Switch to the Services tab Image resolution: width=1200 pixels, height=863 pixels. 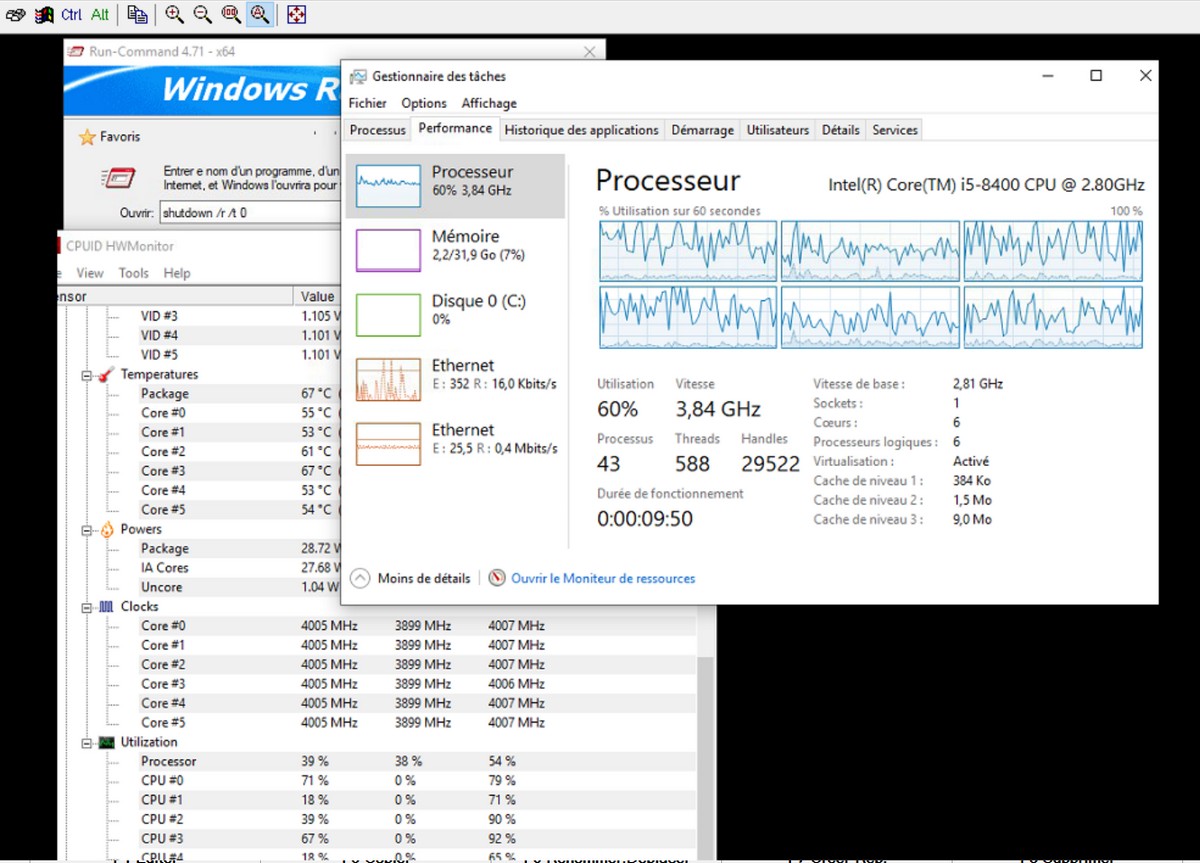895,130
